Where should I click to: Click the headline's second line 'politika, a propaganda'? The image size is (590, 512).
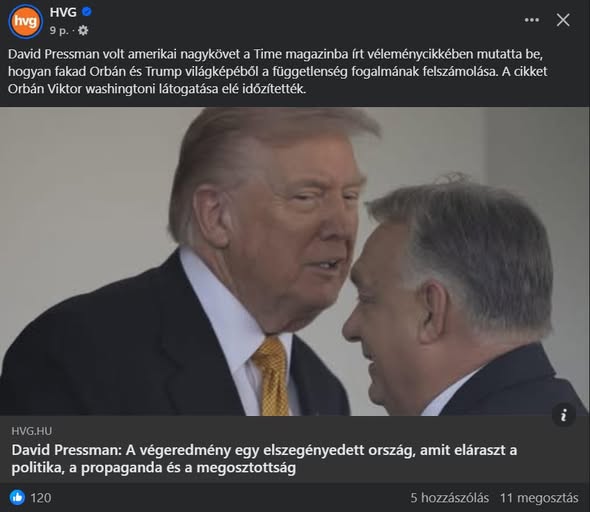[x=154, y=468]
